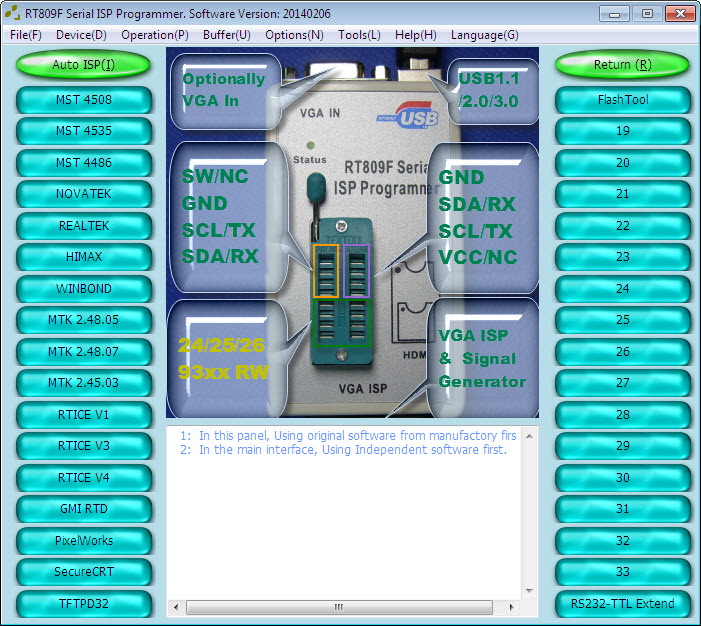Image resolution: width=701 pixels, height=626 pixels.
Task: Click button number 19
Action: pos(623,131)
